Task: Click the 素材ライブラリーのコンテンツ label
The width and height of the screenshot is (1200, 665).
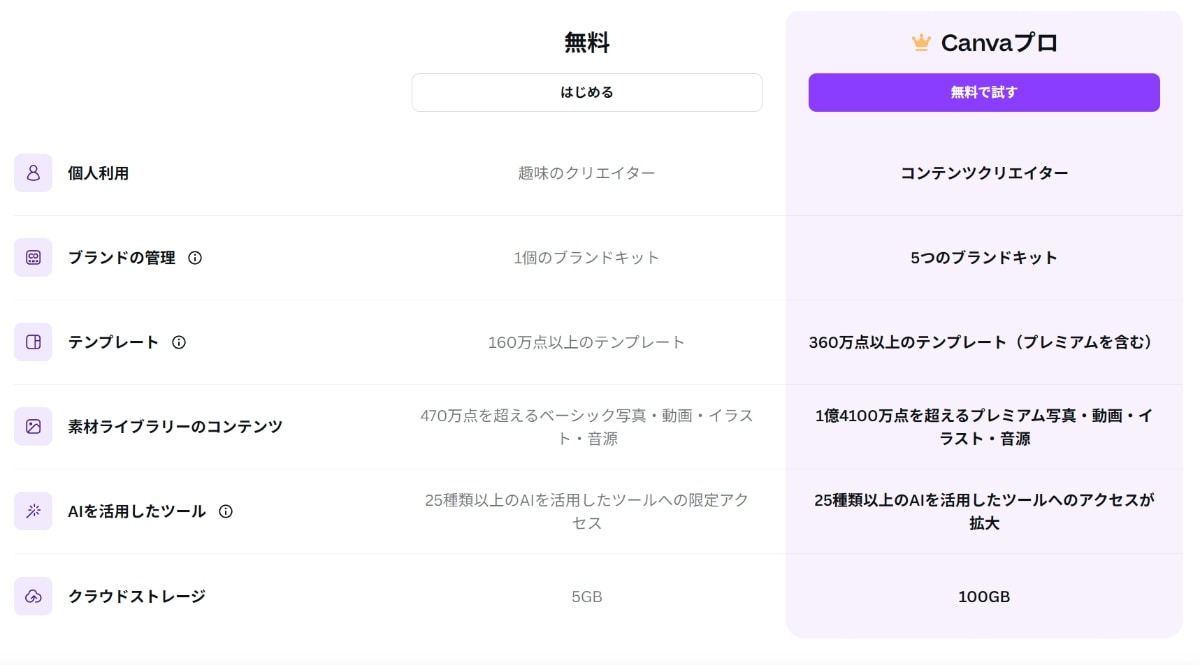Action: coord(175,427)
